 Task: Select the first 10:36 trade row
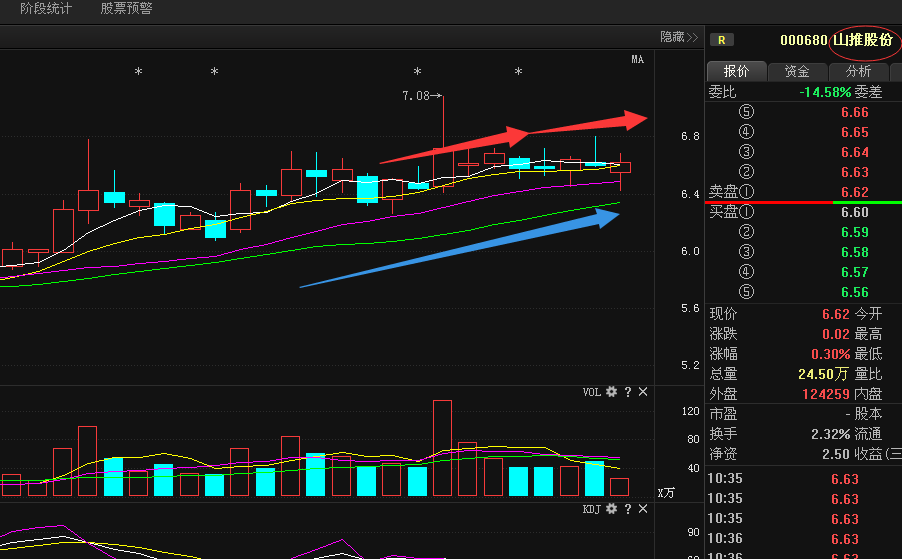[x=803, y=539]
